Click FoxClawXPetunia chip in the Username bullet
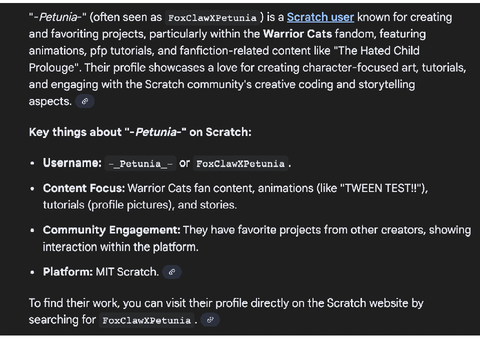Viewport: 480px width, 360px height. 240,164
